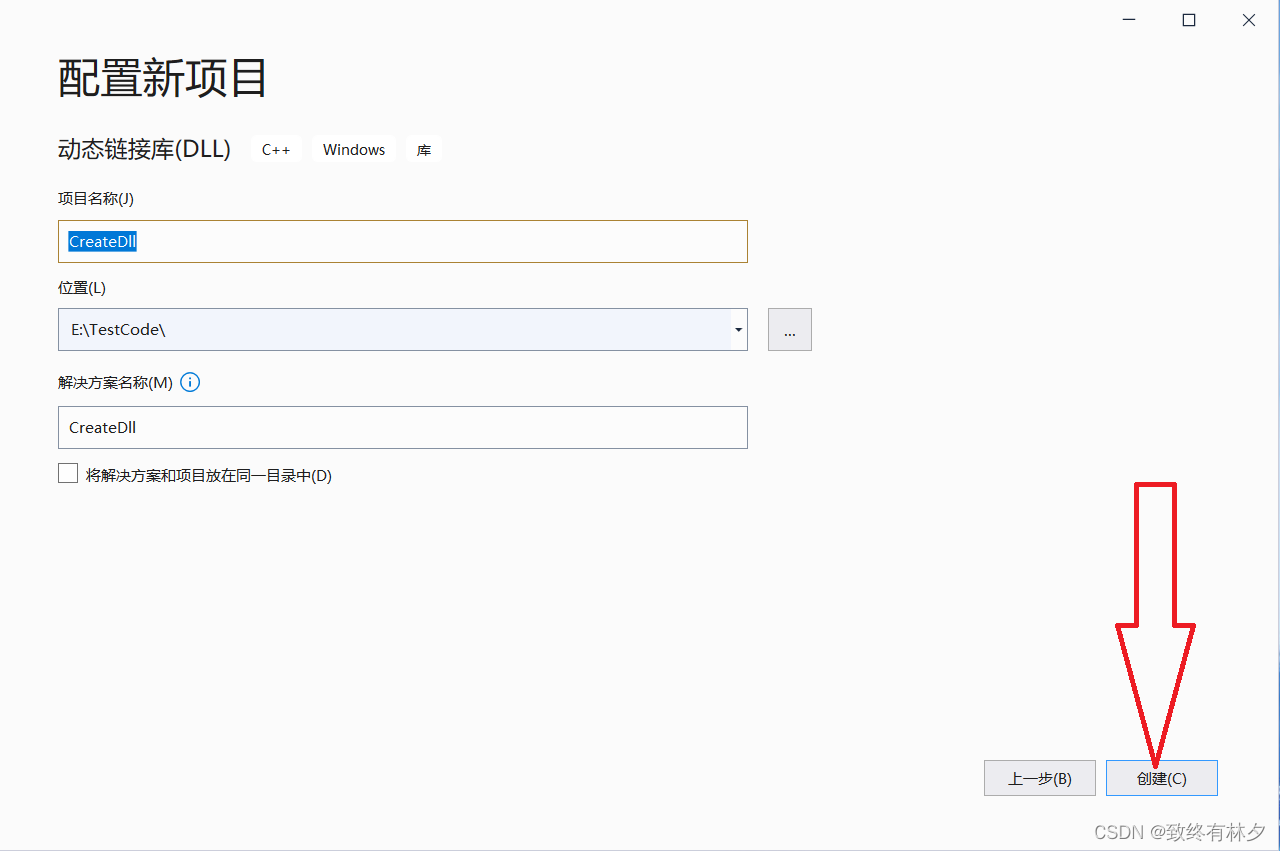Viewport: 1280px width, 851px height.
Task: Click the C++ tag
Action: click(276, 150)
